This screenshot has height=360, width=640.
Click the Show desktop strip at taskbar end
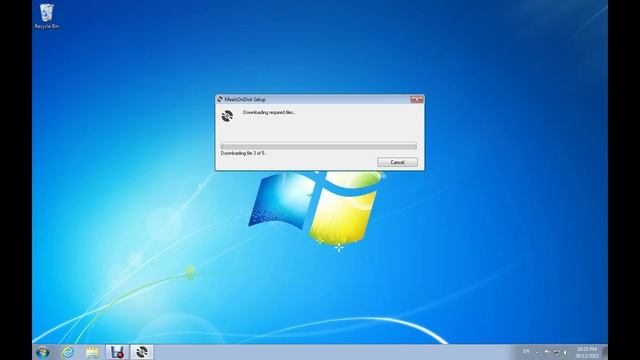click(605, 352)
